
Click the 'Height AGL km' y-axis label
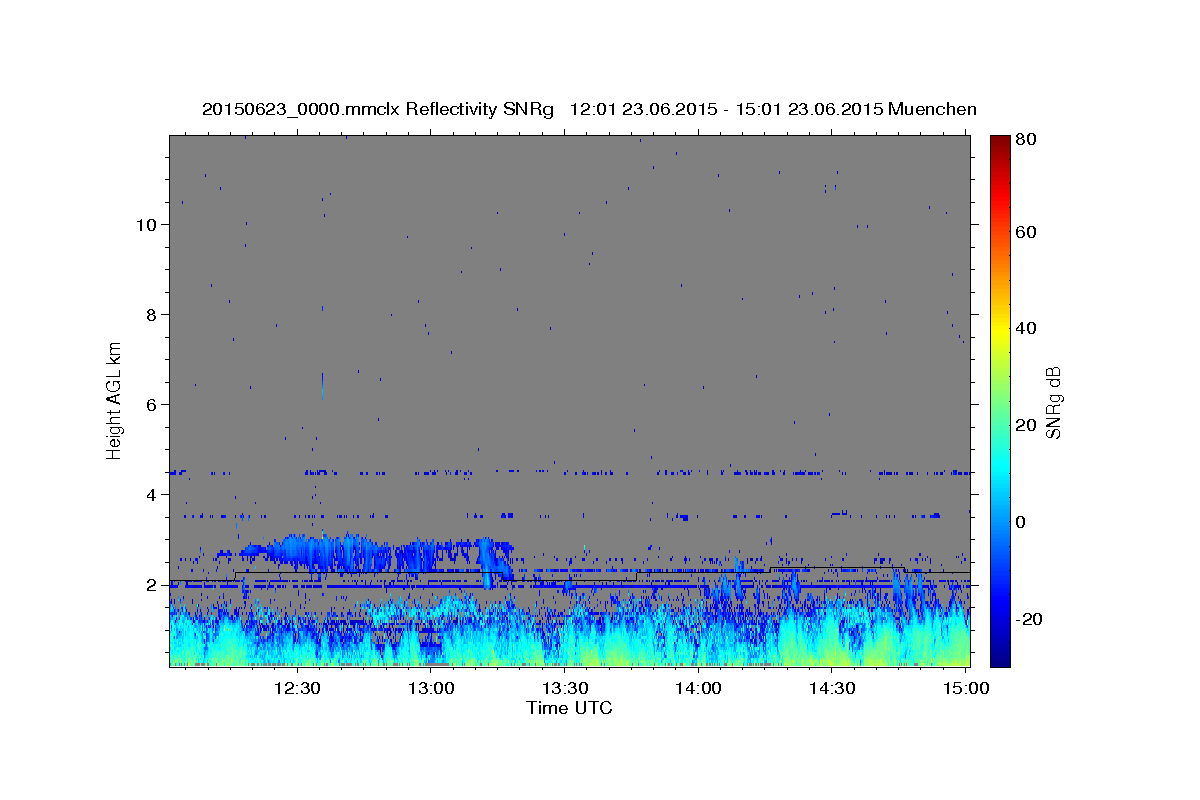tap(115, 400)
